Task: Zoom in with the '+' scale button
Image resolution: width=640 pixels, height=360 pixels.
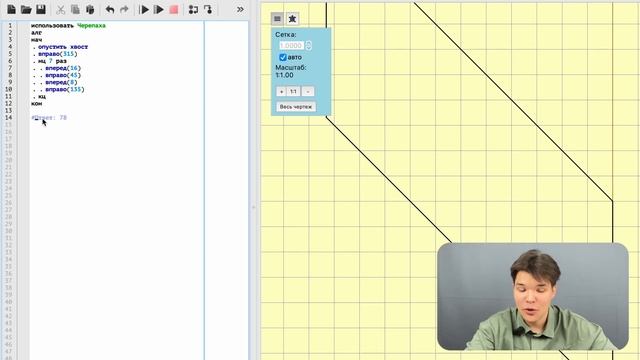Action: click(x=281, y=91)
